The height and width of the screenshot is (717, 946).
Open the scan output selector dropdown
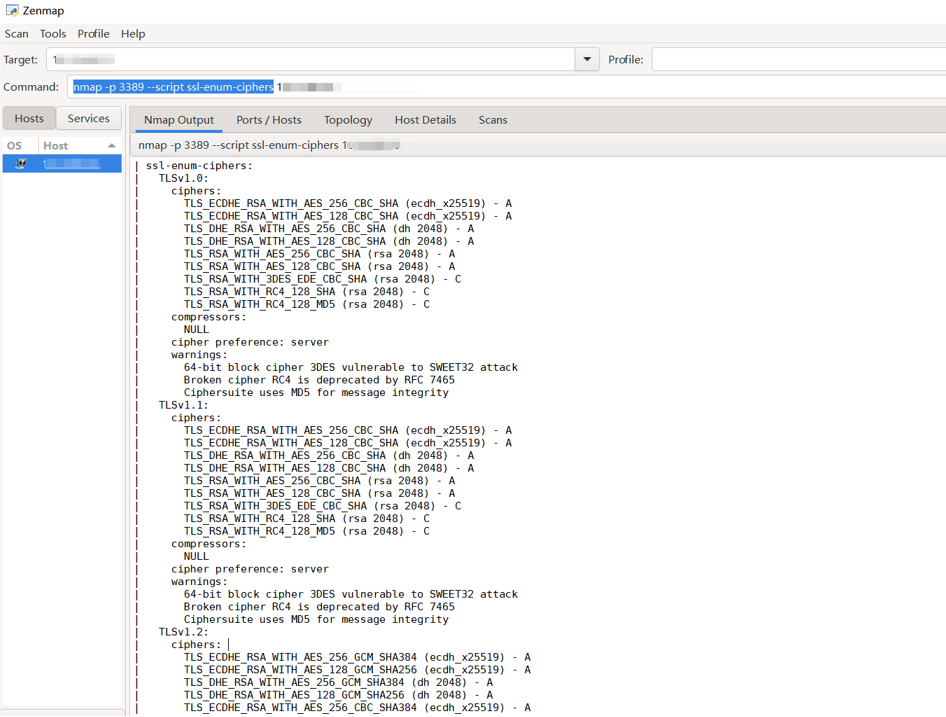(538, 145)
